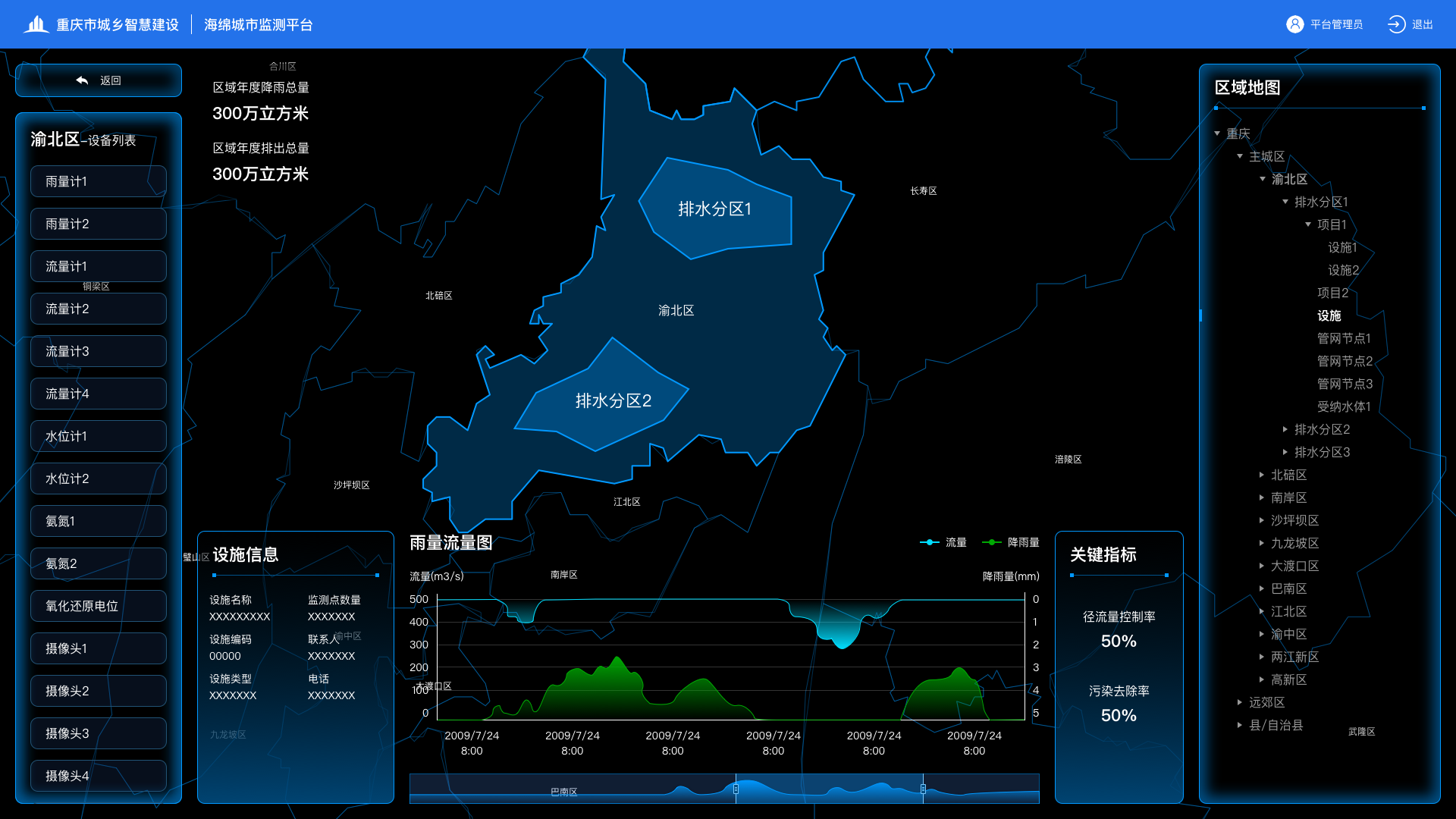This screenshot has width=1456, height=819.
Task: Select 管网节点1 in the tree
Action: (x=1344, y=338)
